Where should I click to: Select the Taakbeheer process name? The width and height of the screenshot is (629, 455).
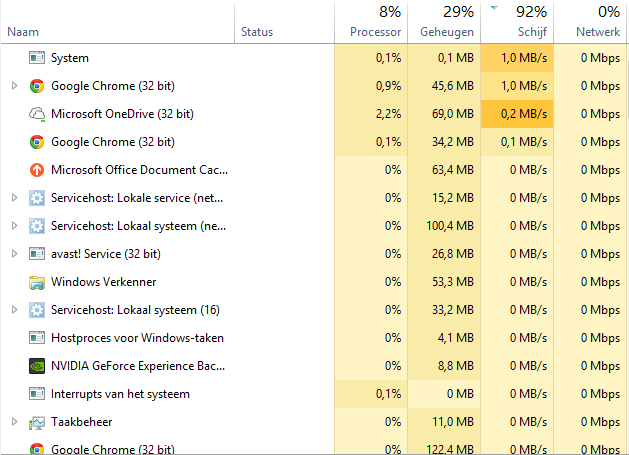(x=81, y=422)
